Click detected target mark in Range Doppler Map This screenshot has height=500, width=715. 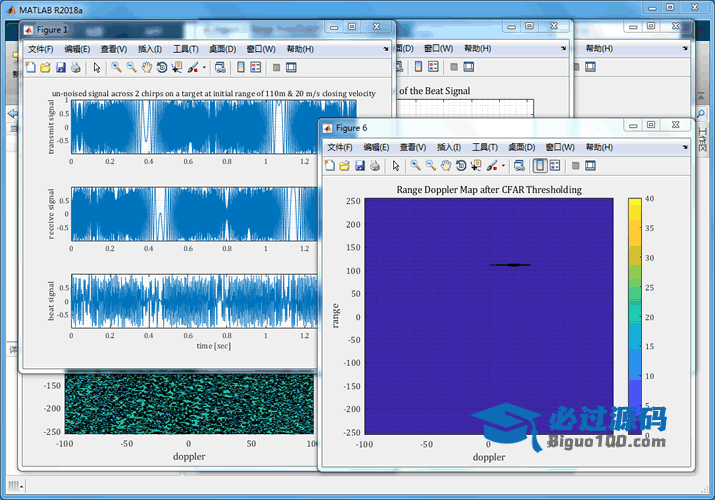[510, 265]
